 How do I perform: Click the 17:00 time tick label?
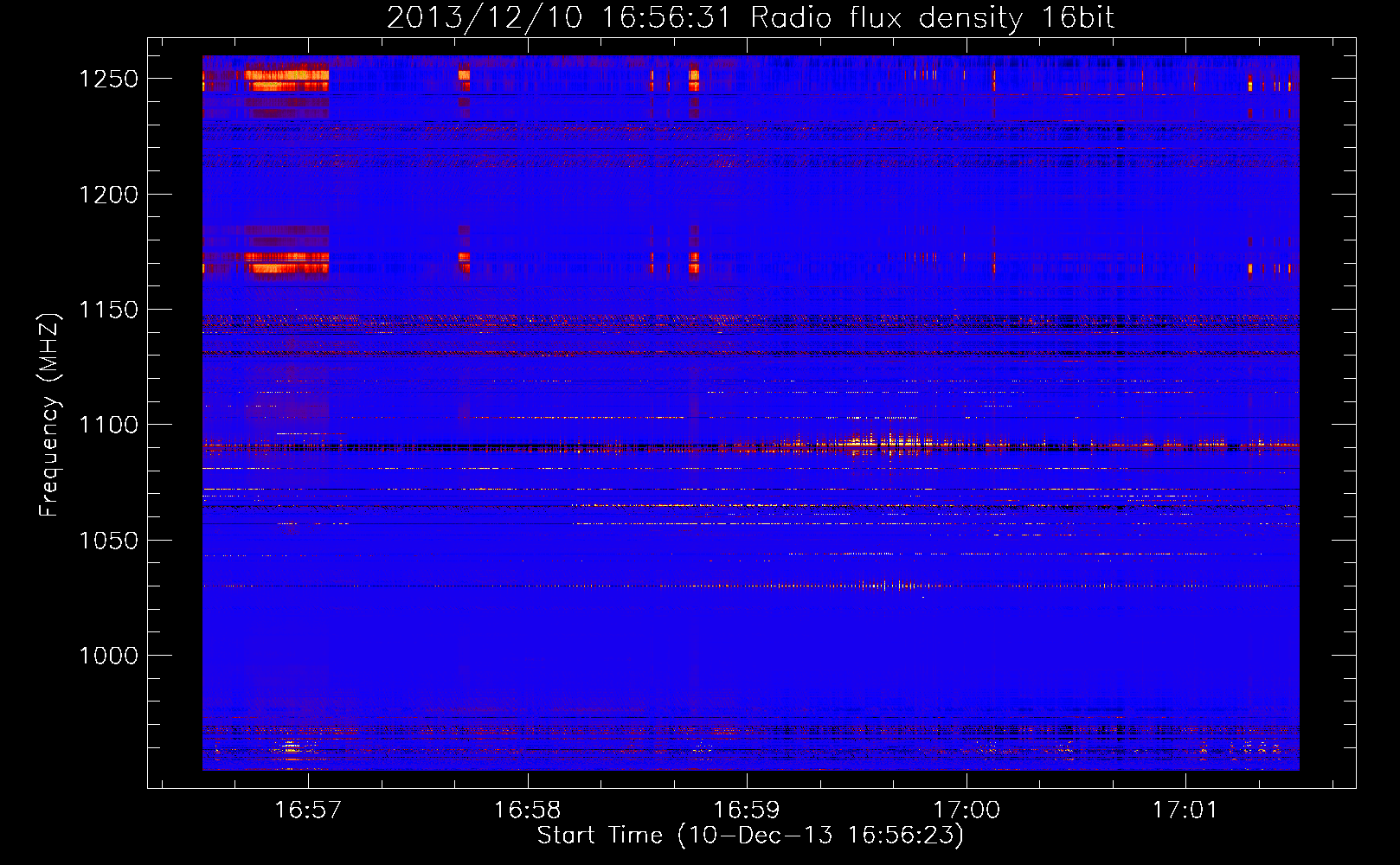966,811
